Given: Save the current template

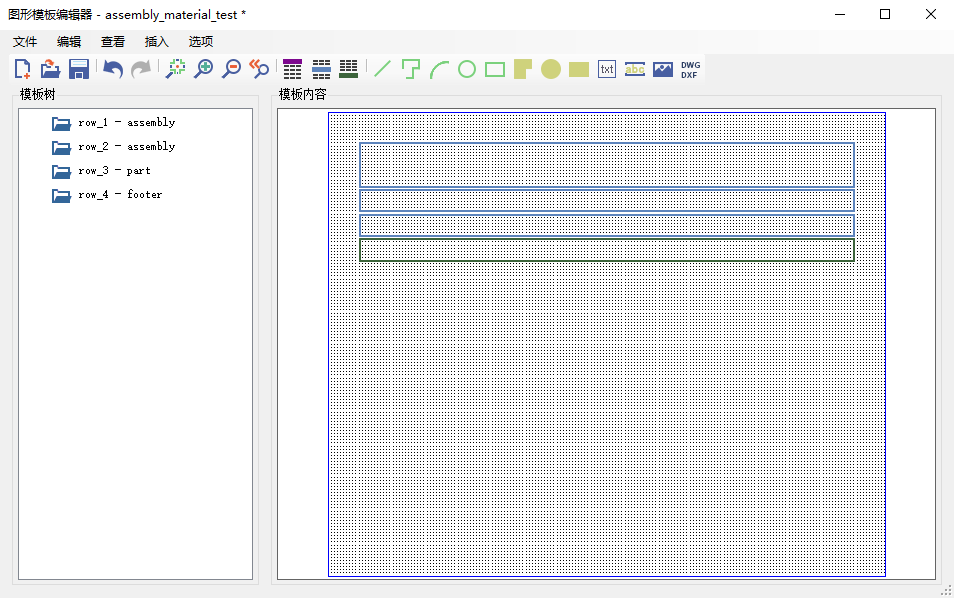Looking at the screenshot, I should click(x=79, y=69).
